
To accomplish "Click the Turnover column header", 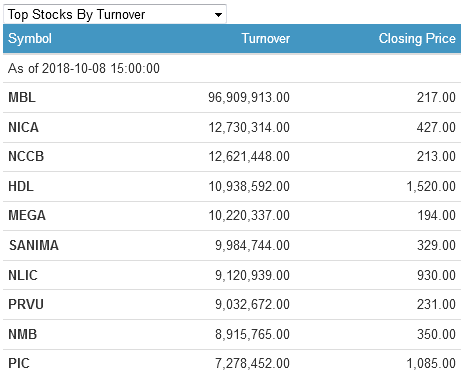I will [266, 38].
